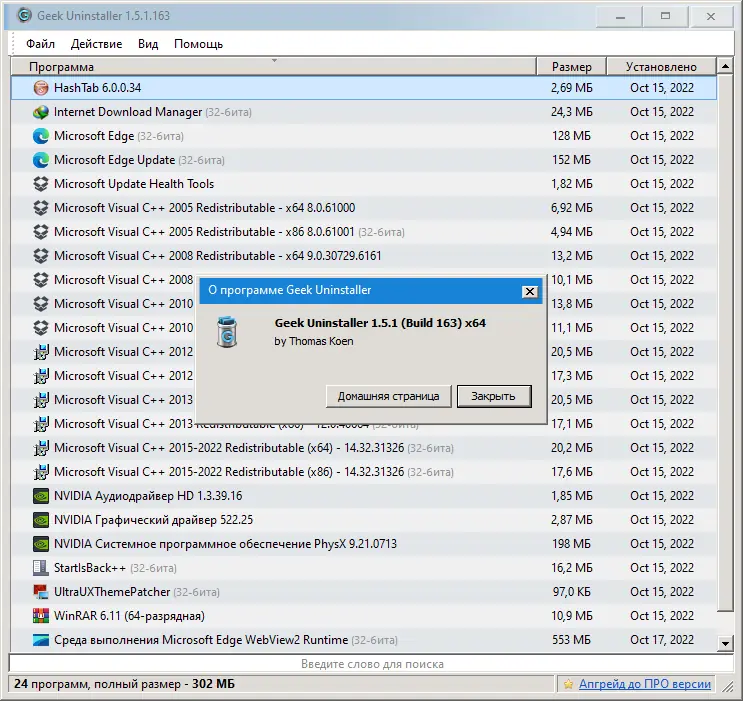The image size is (743, 701).
Task: Click the HashTab 6.0.0.34 program icon
Action: 41,88
